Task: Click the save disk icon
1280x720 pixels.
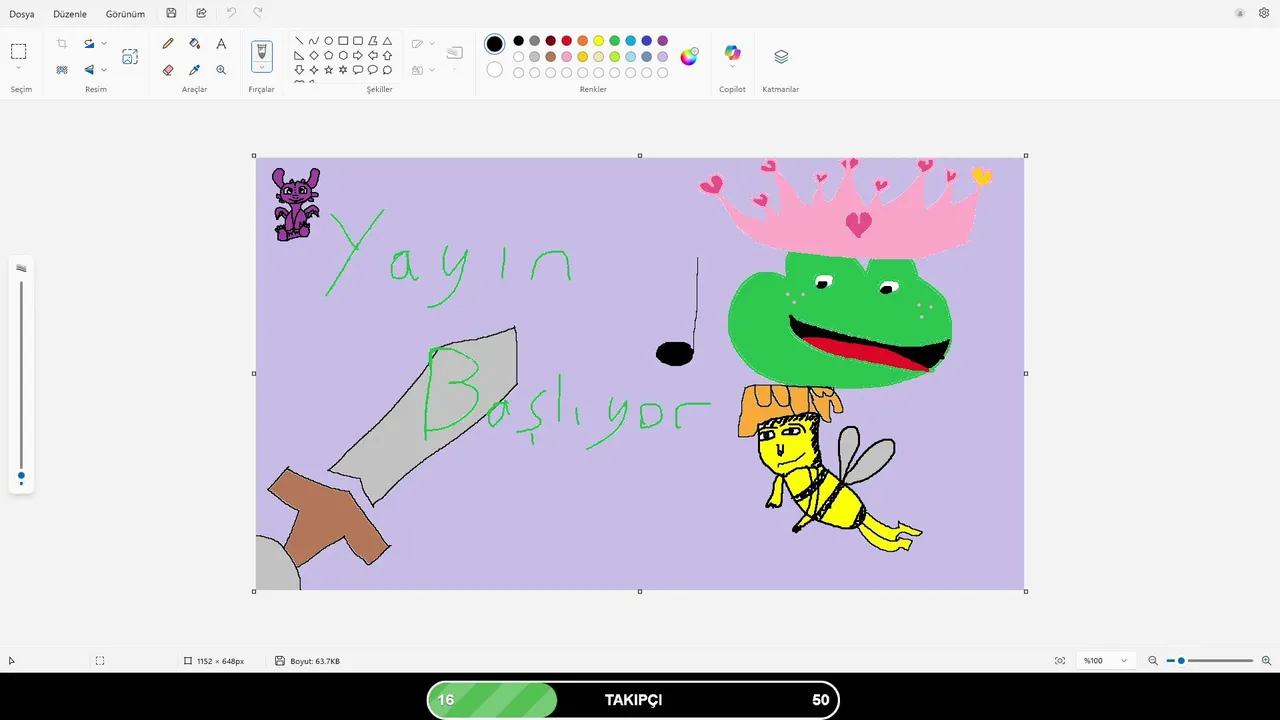Action: [172, 13]
